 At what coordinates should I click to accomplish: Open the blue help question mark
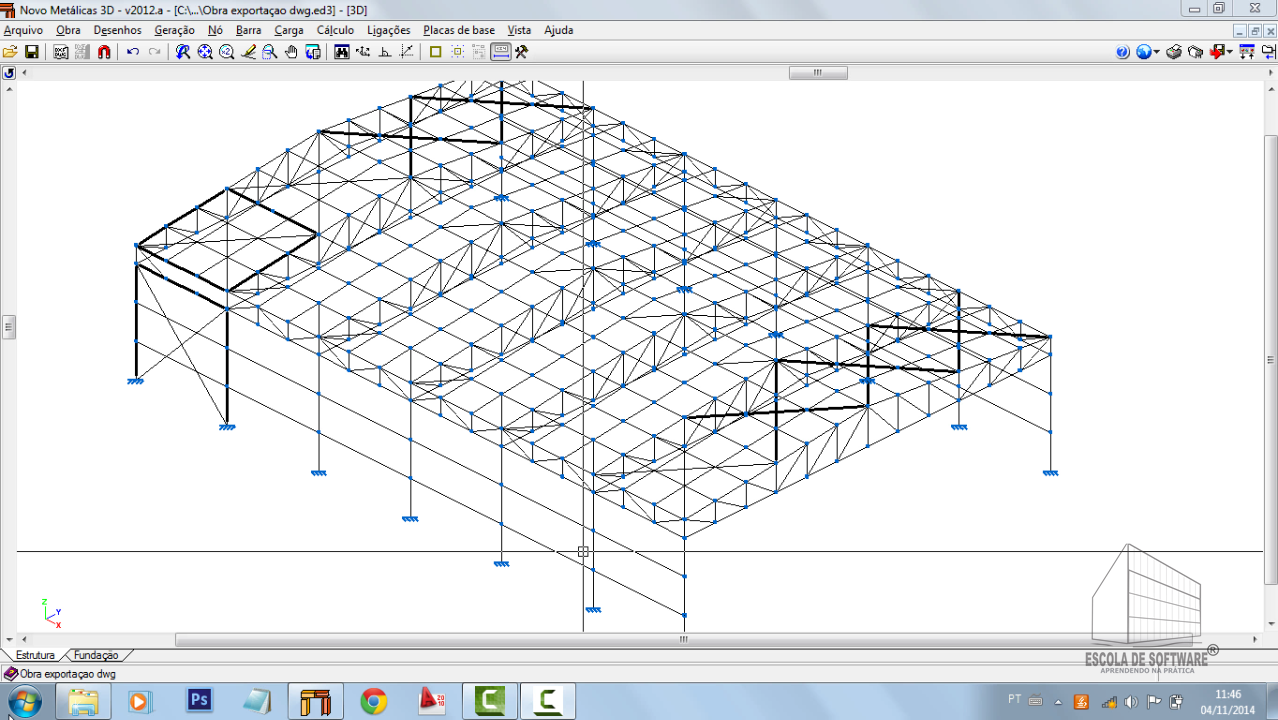point(1122,52)
